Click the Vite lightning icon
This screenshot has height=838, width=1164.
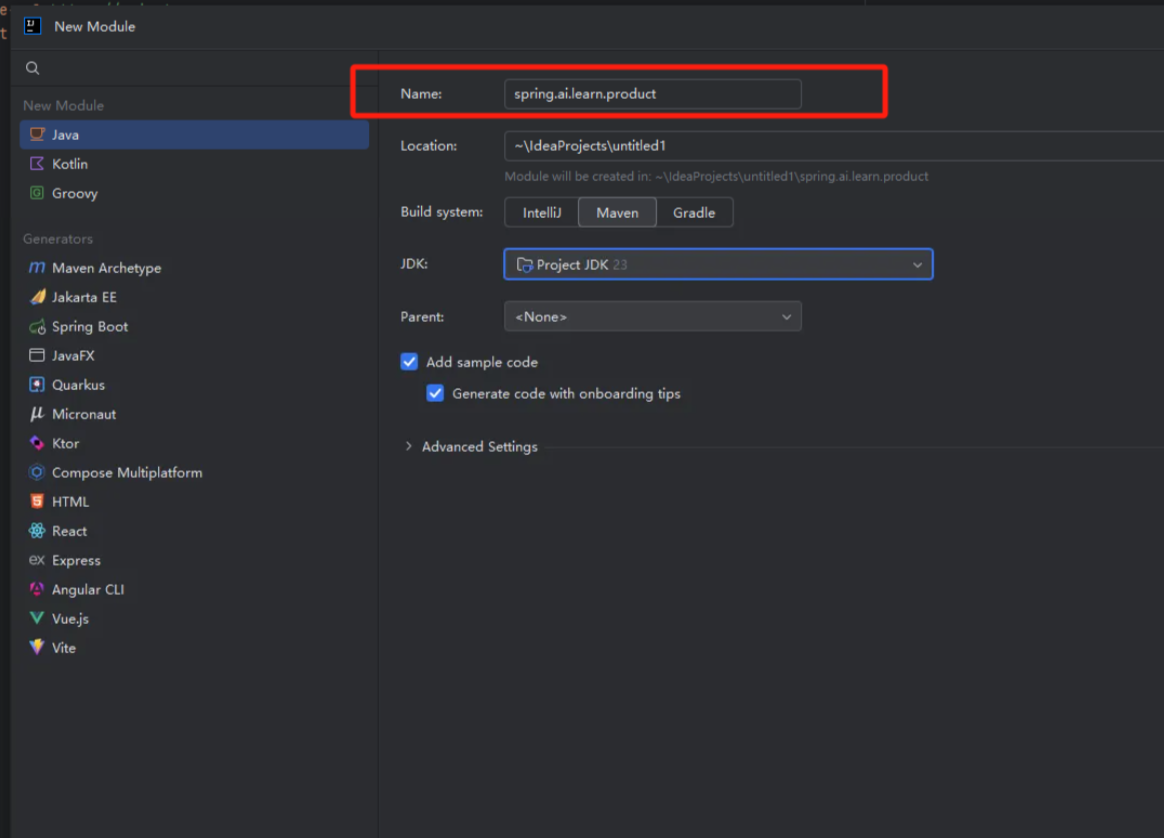pyautogui.click(x=36, y=647)
